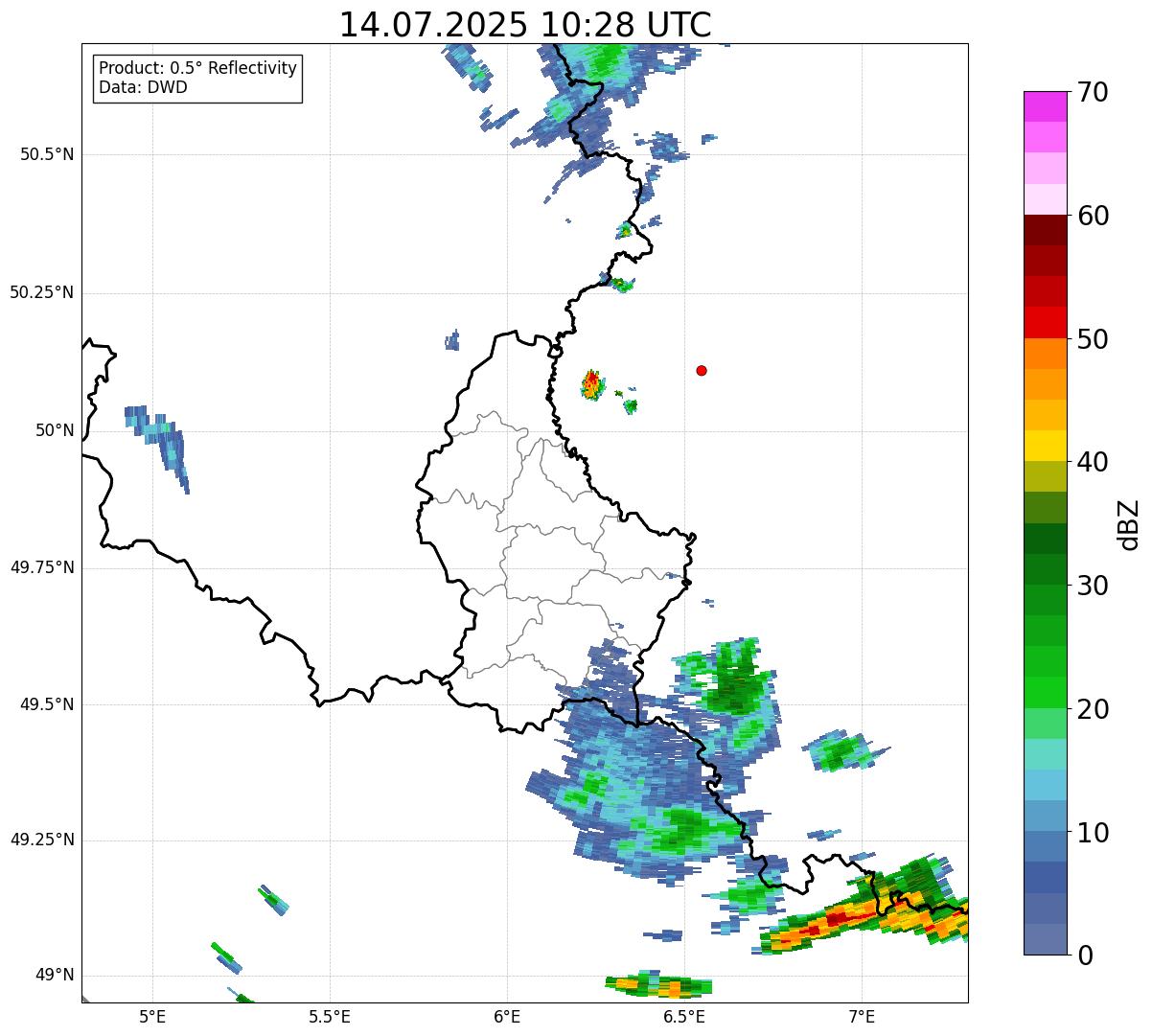
Task: Click the colorbar 70 tick label
Action: coord(1093,92)
